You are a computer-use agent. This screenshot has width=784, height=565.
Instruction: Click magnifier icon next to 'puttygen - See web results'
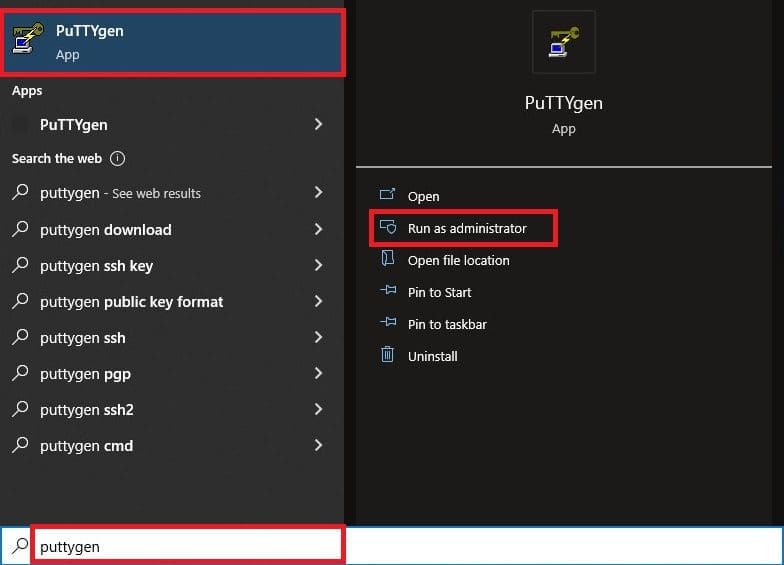(20, 192)
